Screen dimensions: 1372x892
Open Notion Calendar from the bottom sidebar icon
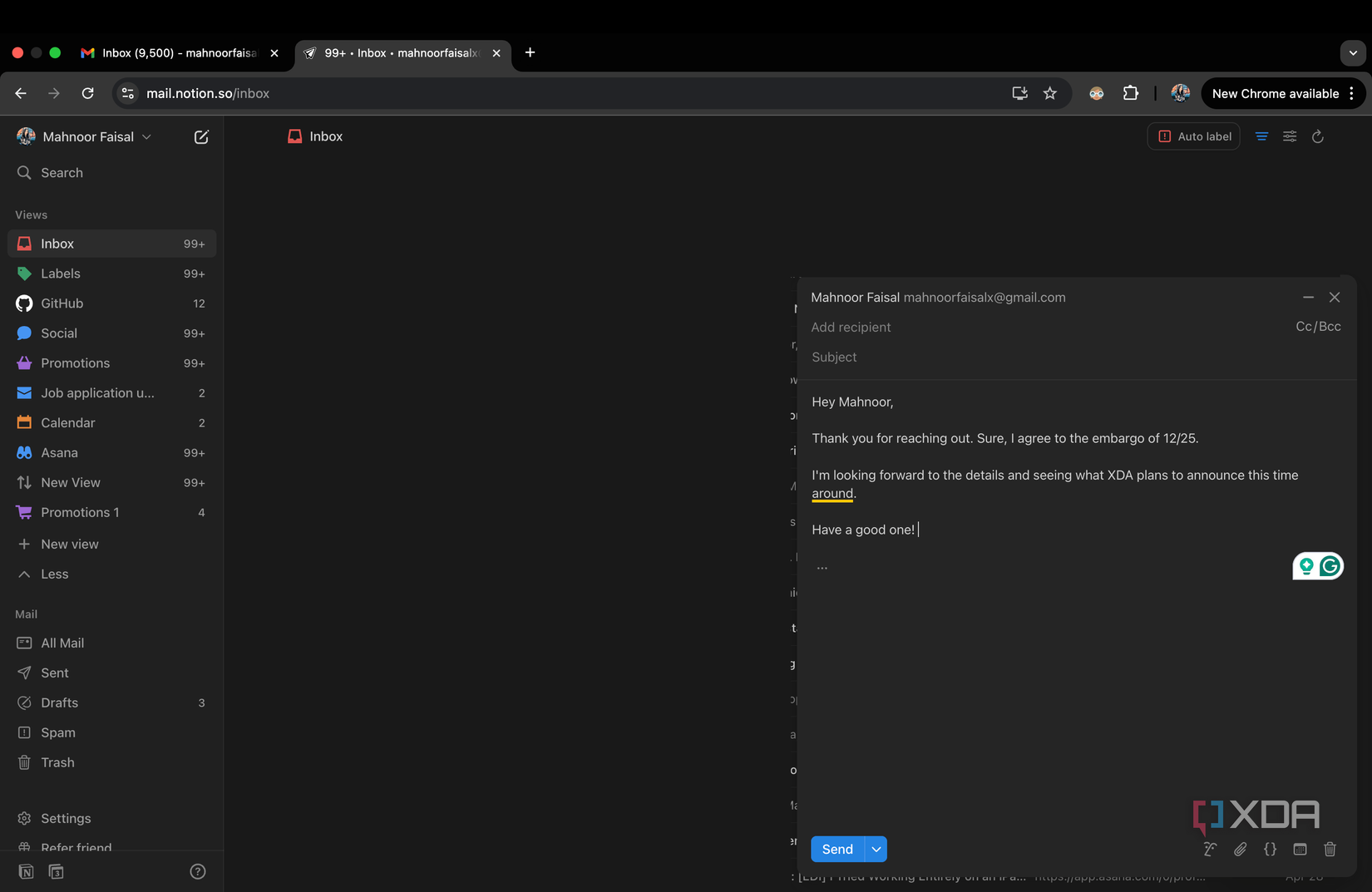pyautogui.click(x=56, y=871)
